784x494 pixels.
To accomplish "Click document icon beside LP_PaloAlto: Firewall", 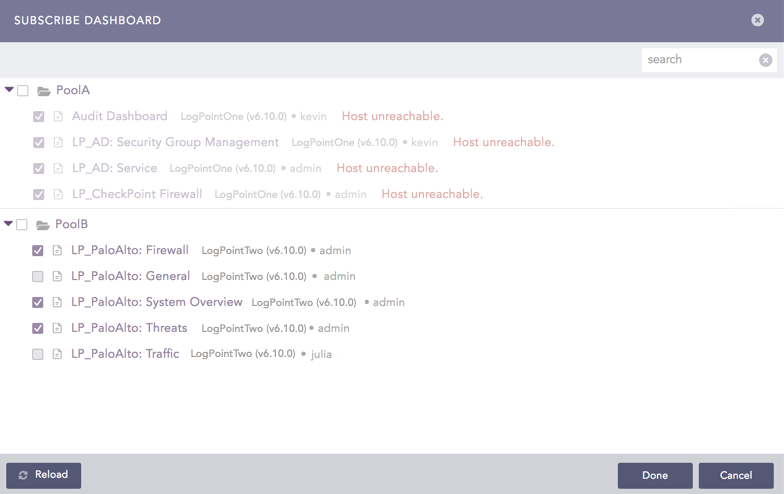I will coord(58,250).
